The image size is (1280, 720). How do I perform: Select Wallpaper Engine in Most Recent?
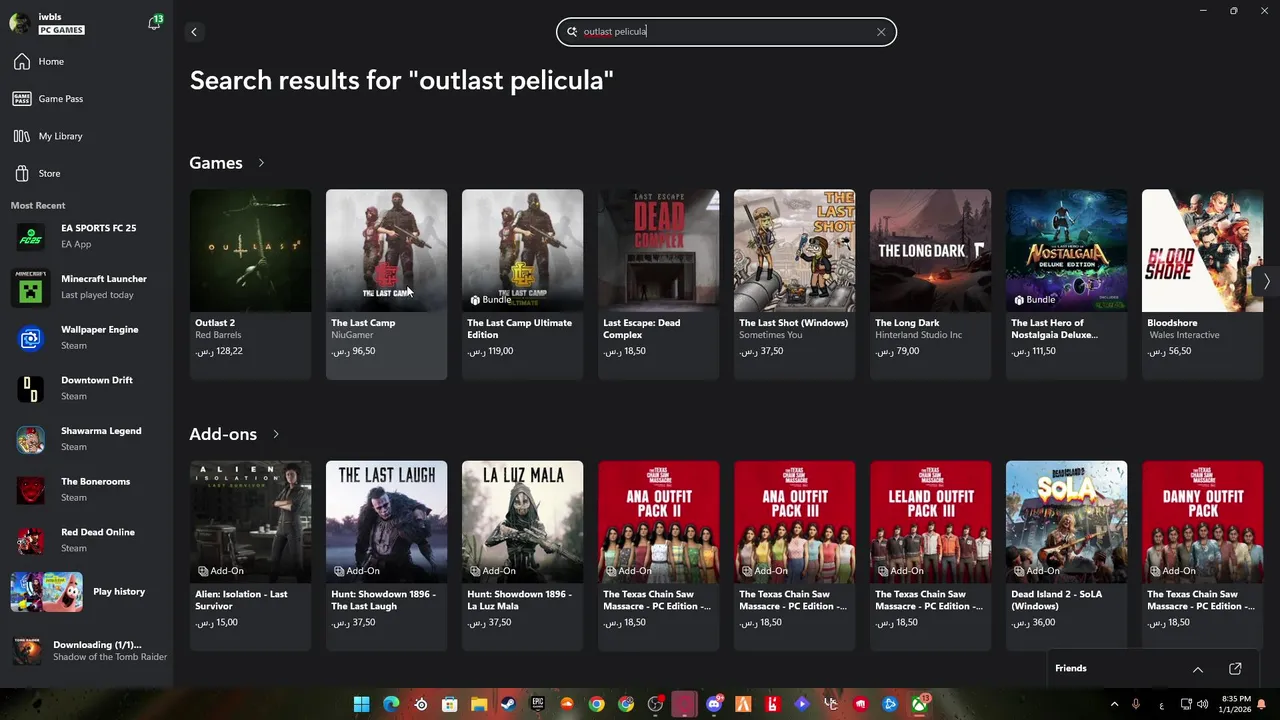coord(86,338)
